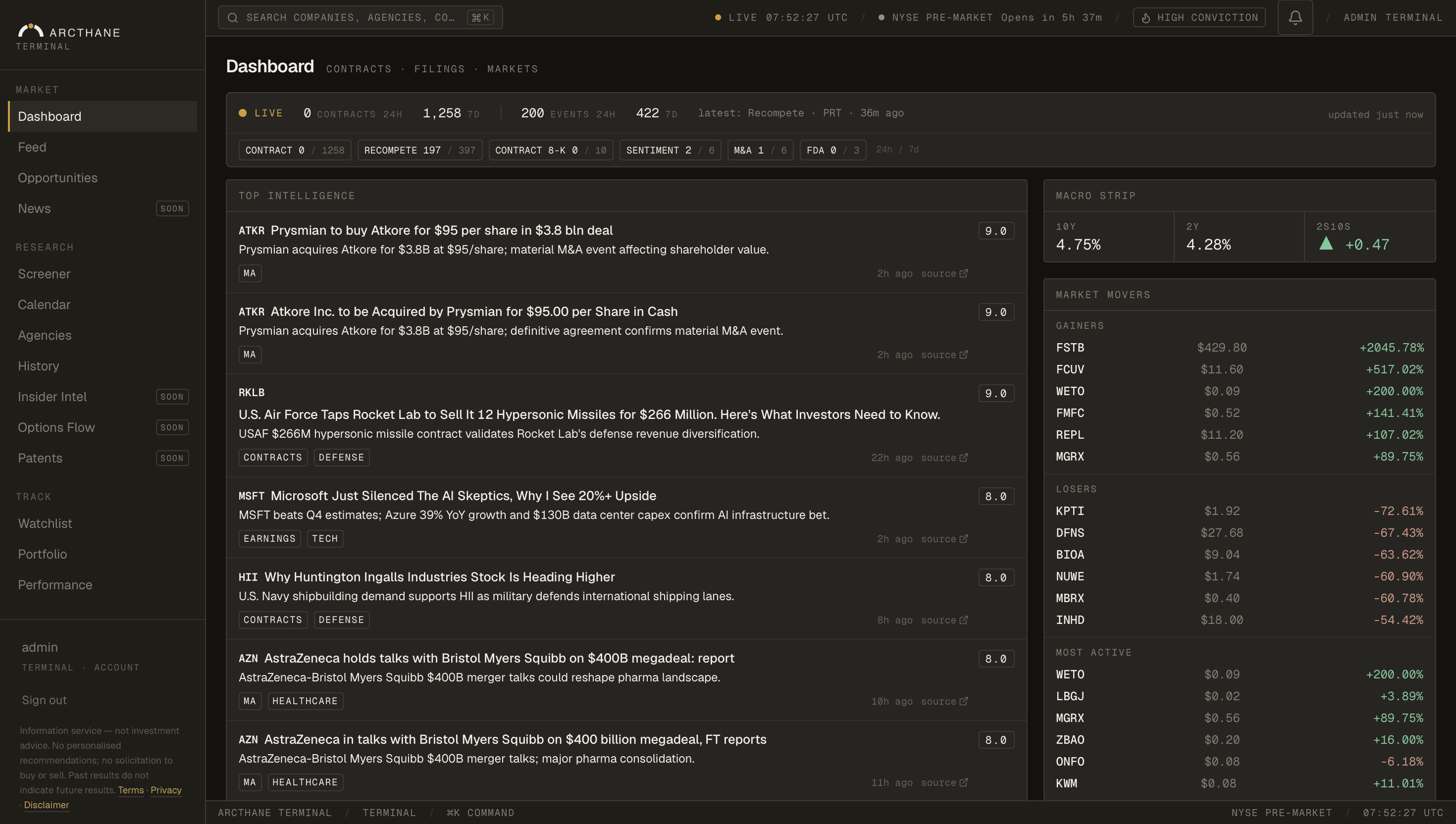Click the 2Y 4.28% macro tile
The image size is (1456, 824).
click(1239, 237)
